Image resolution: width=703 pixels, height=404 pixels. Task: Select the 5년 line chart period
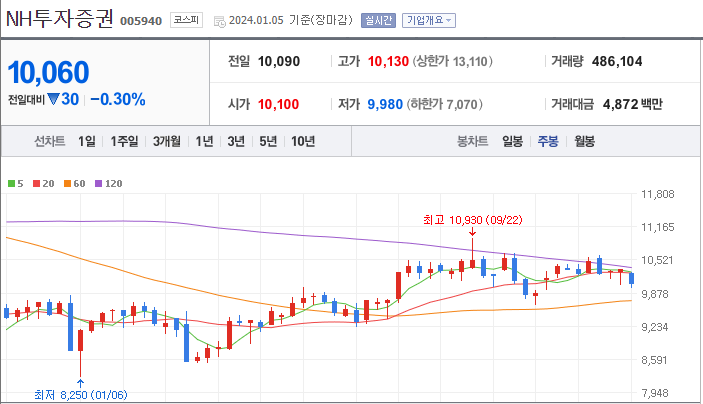pyautogui.click(x=268, y=141)
